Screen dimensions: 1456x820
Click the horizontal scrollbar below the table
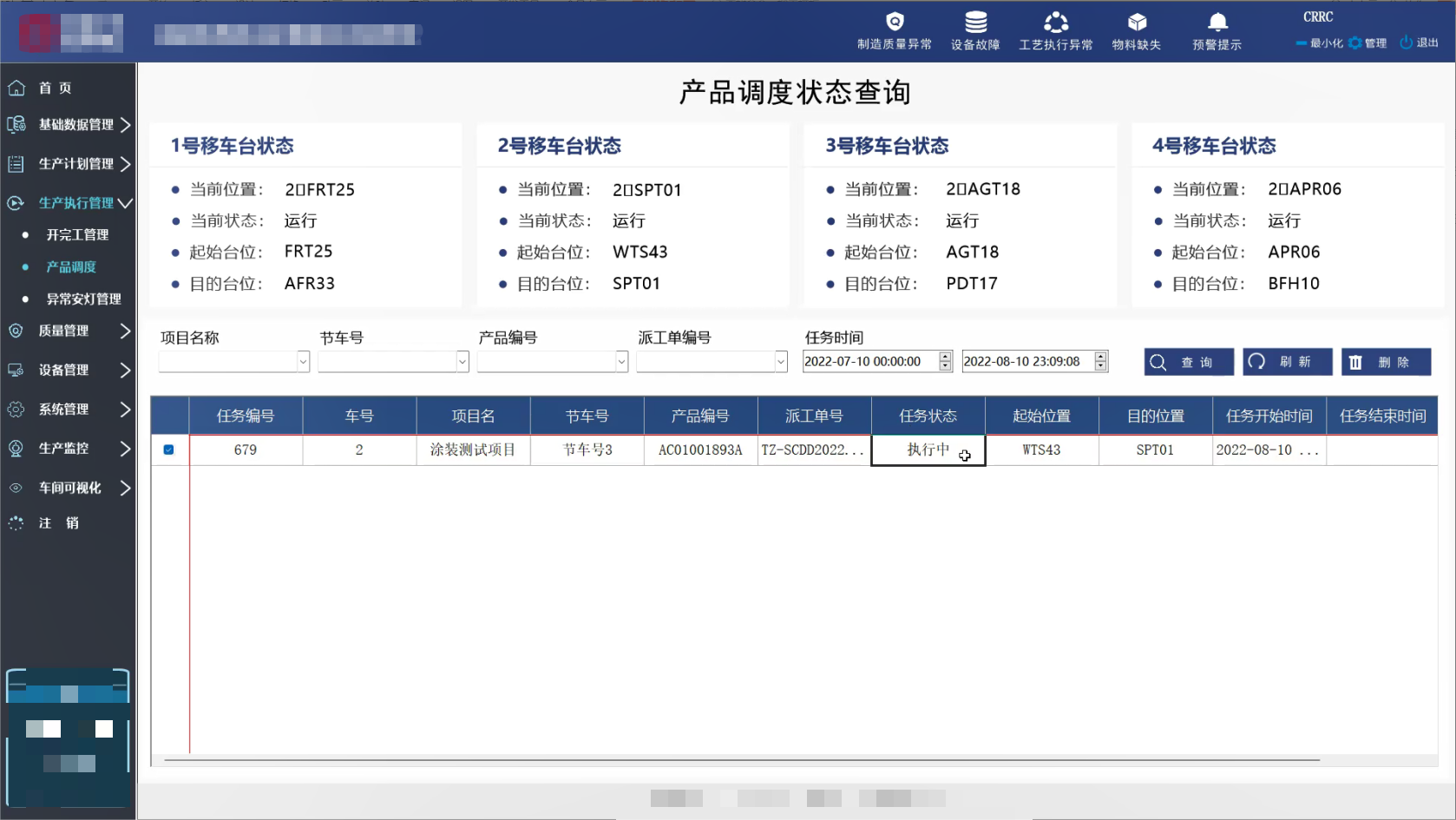pos(742,760)
